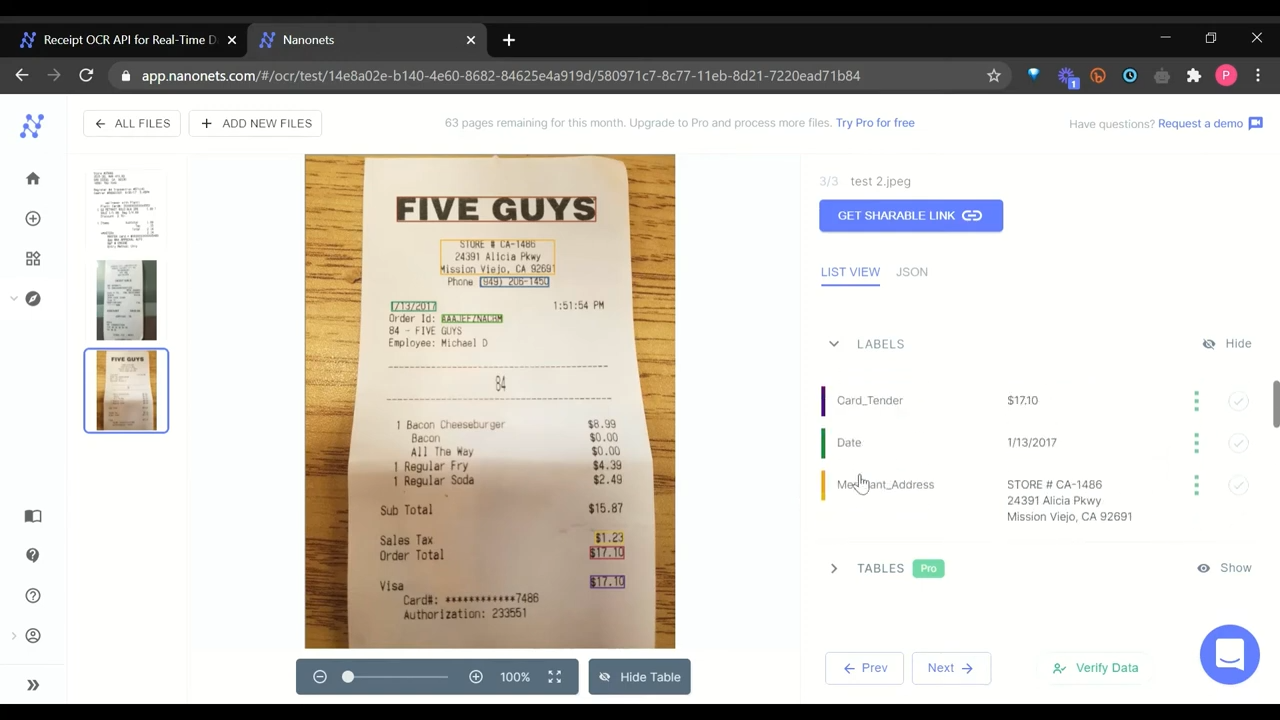Go to previous file with Prev

point(865,668)
